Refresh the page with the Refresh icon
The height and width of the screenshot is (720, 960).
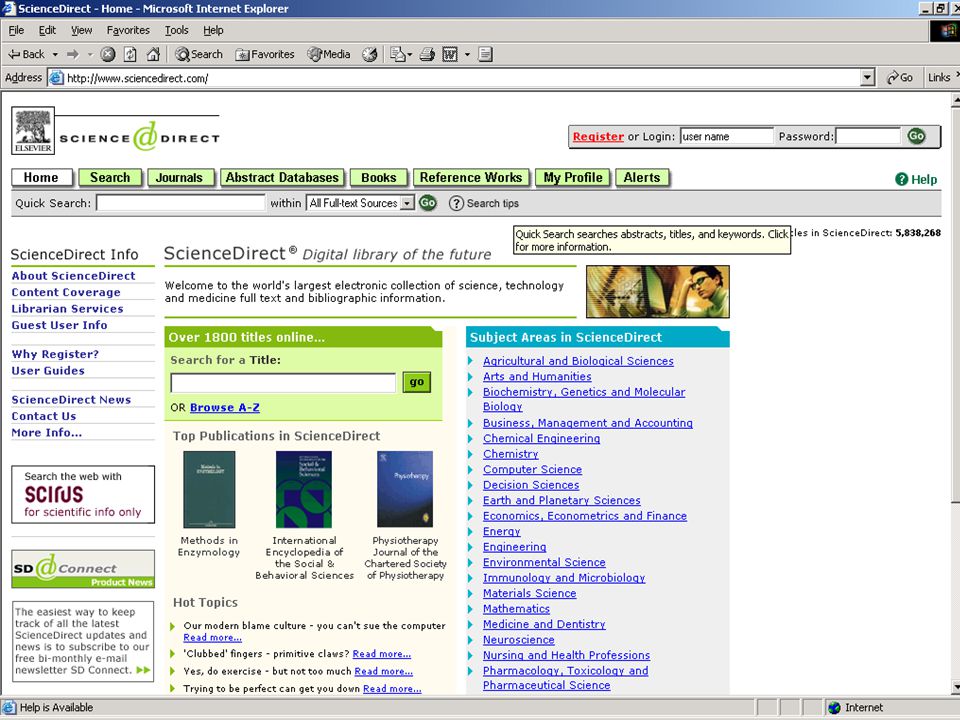tap(130, 54)
